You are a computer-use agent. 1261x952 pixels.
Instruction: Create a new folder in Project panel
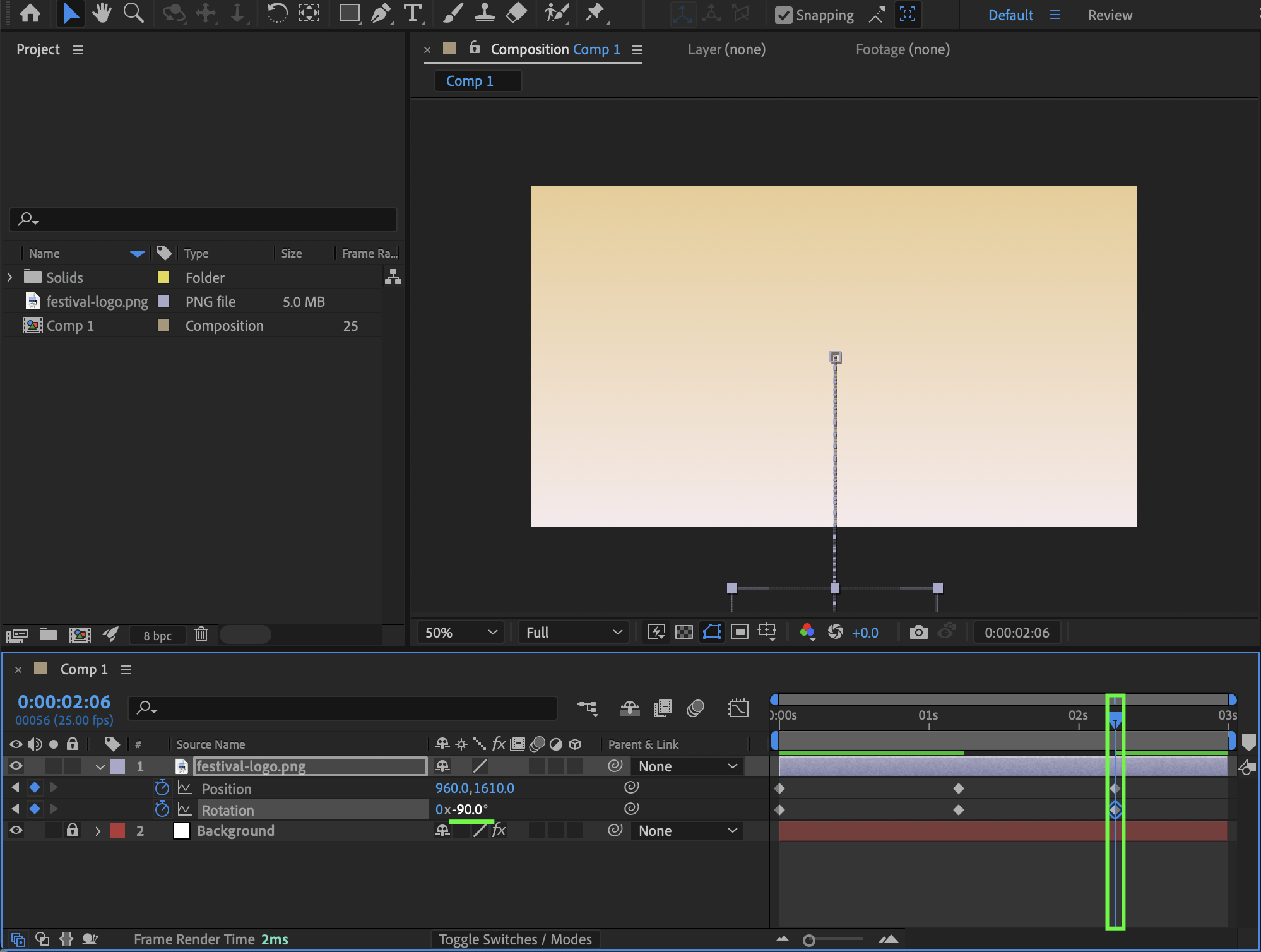[x=49, y=634]
